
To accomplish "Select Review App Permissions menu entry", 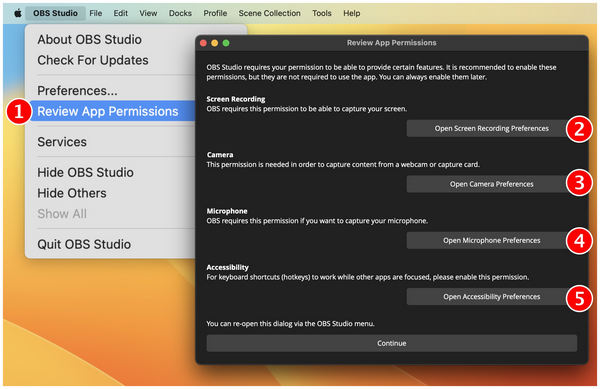I will 112,111.
